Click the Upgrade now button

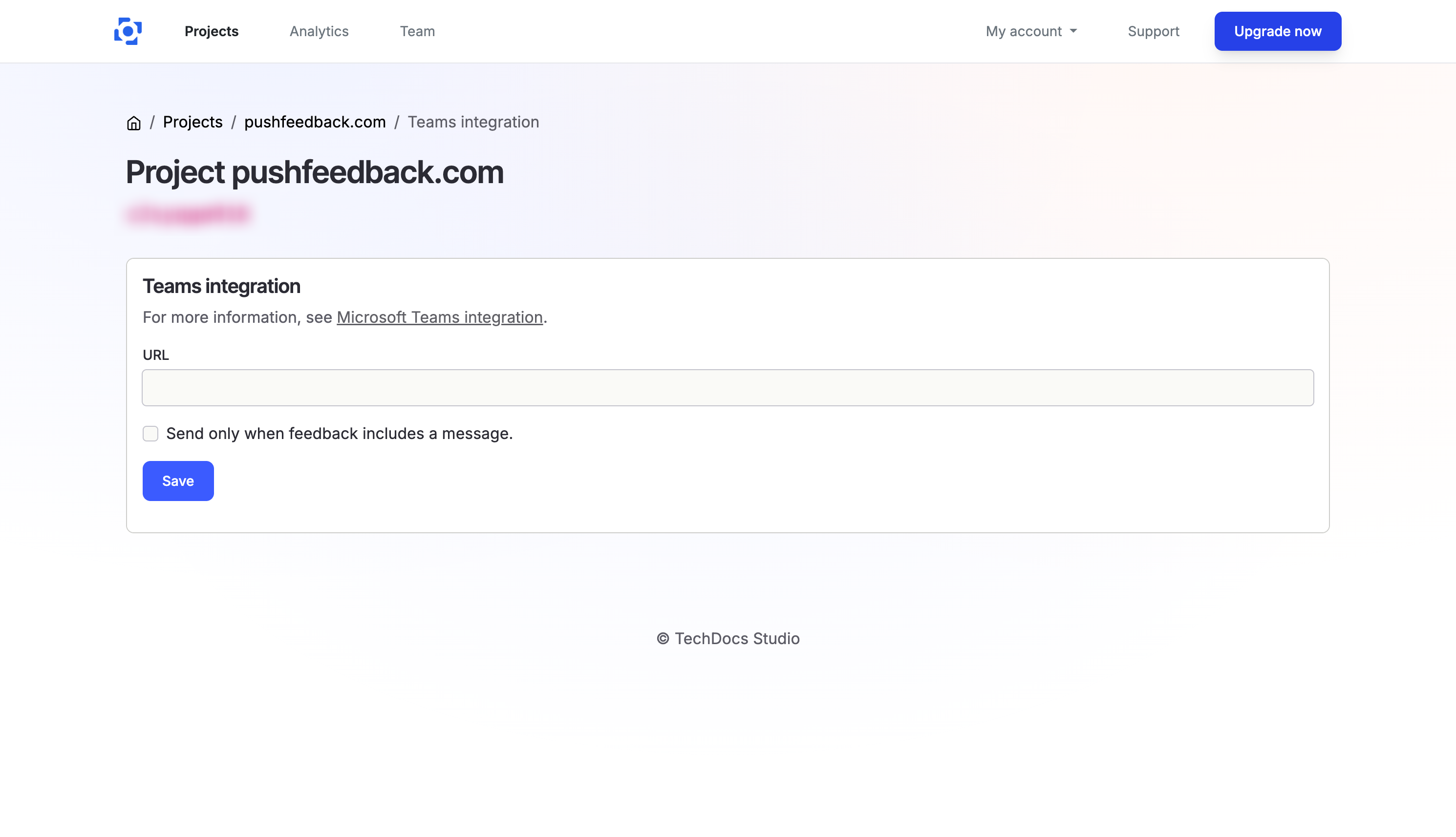pos(1277,31)
